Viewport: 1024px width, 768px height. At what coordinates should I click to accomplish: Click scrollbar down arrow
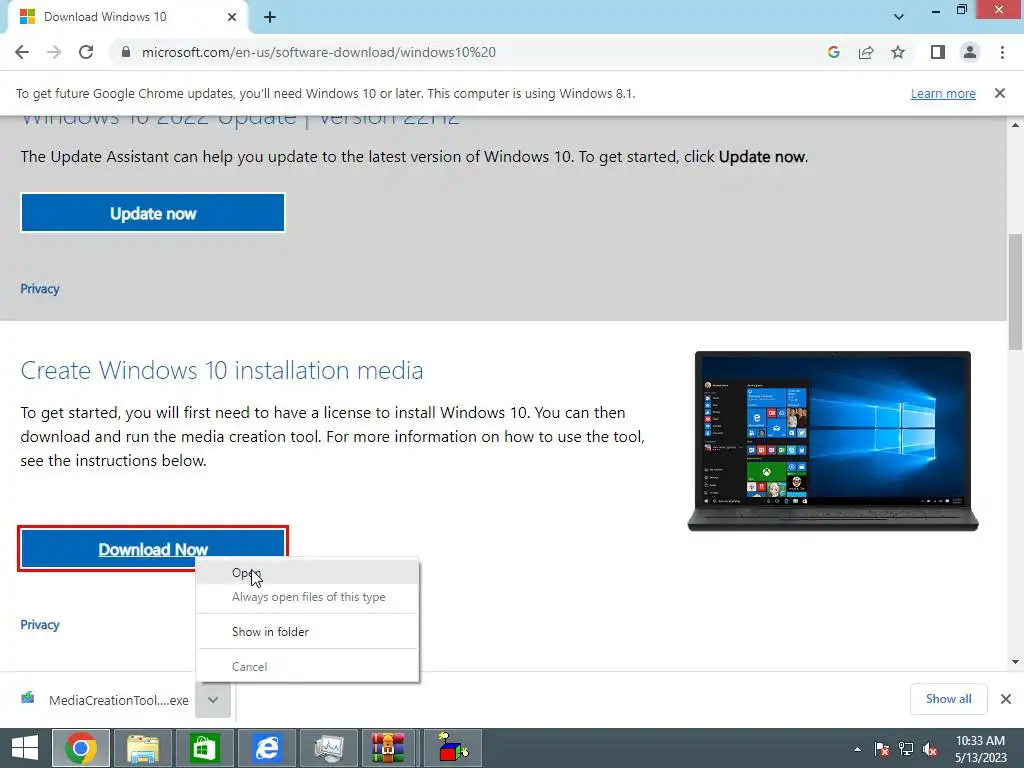pos(1015,662)
